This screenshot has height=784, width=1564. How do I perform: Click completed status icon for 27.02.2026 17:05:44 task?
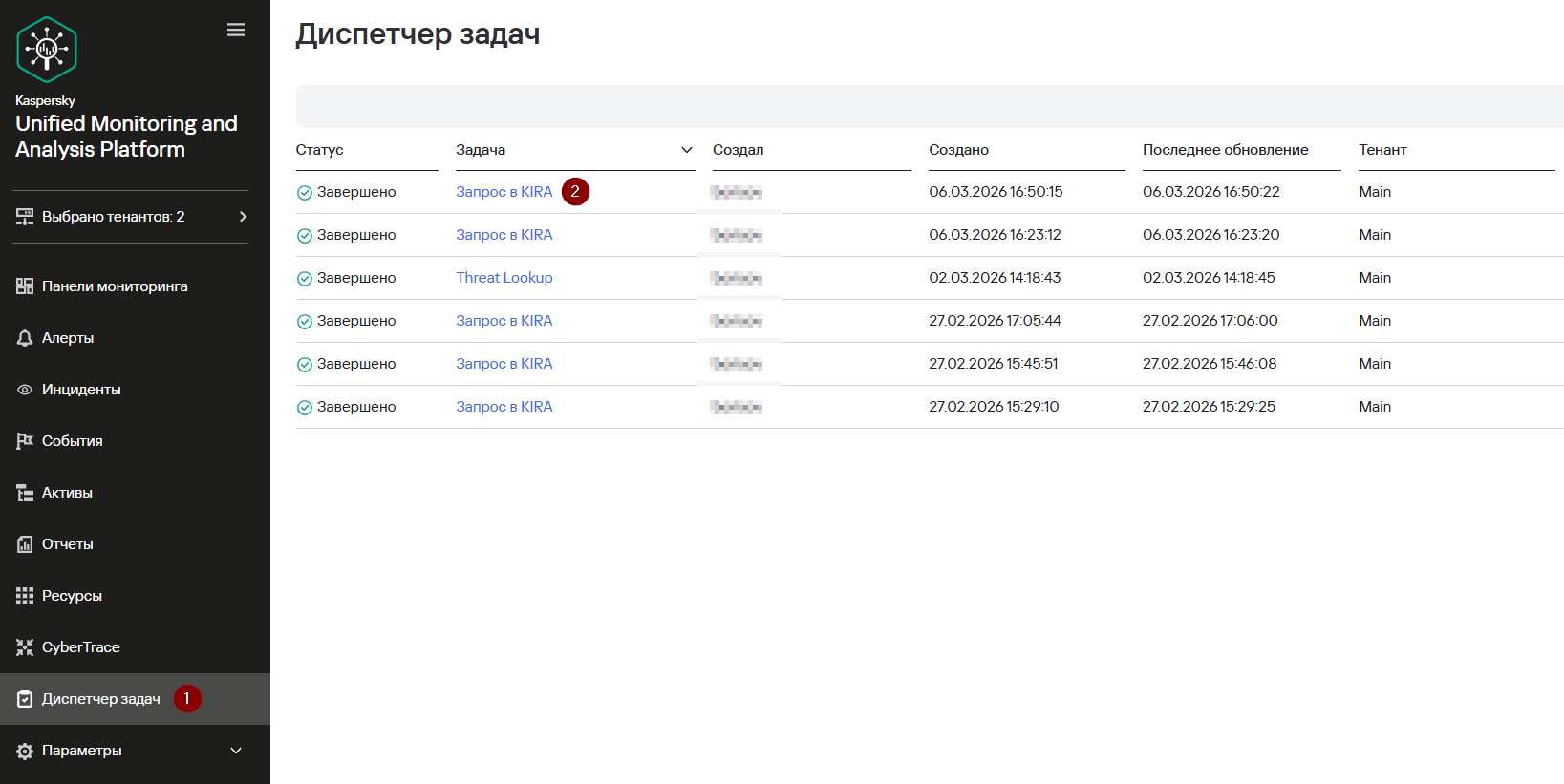(x=305, y=322)
